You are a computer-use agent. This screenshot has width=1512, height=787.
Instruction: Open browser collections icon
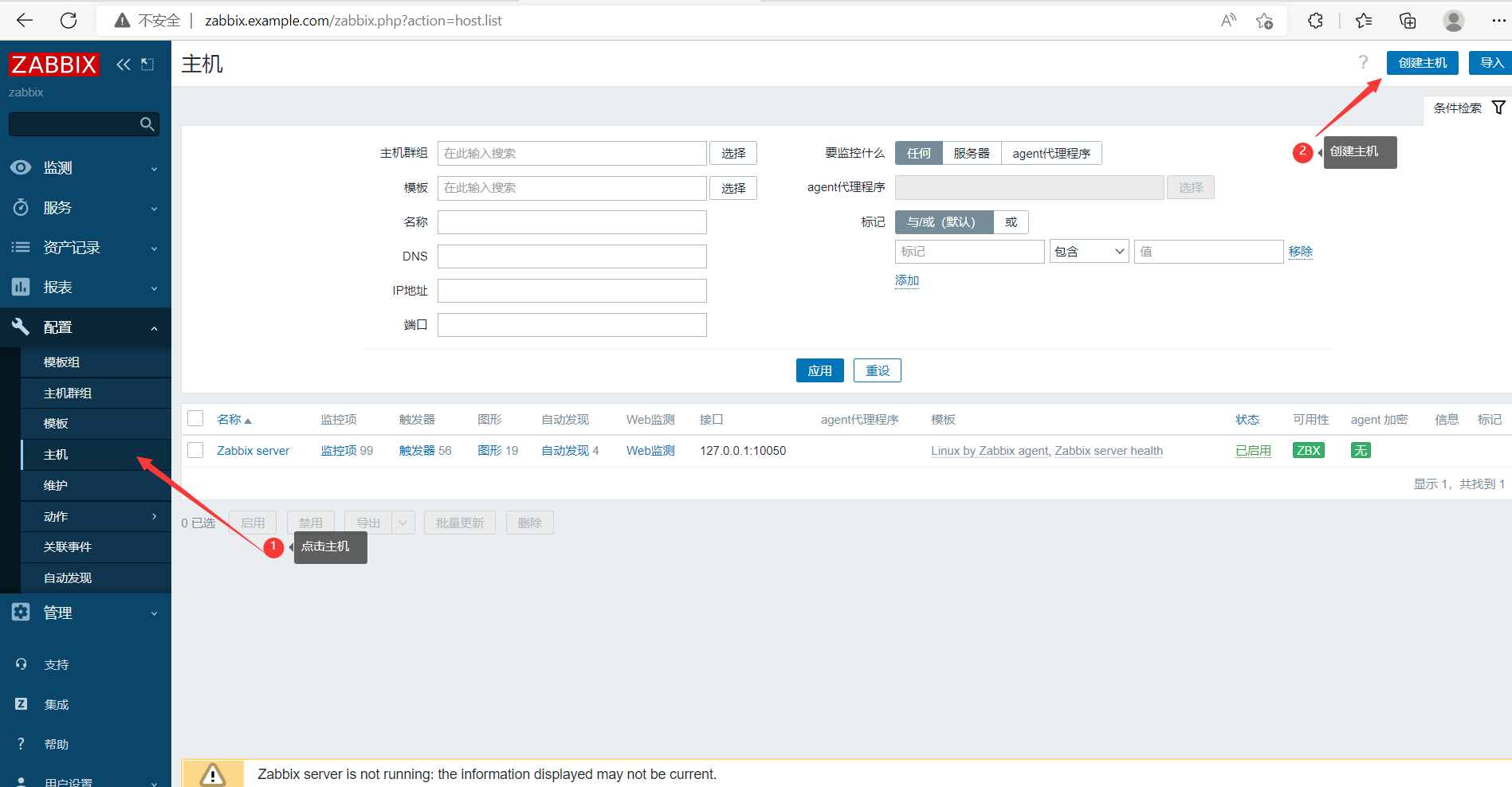click(1408, 21)
